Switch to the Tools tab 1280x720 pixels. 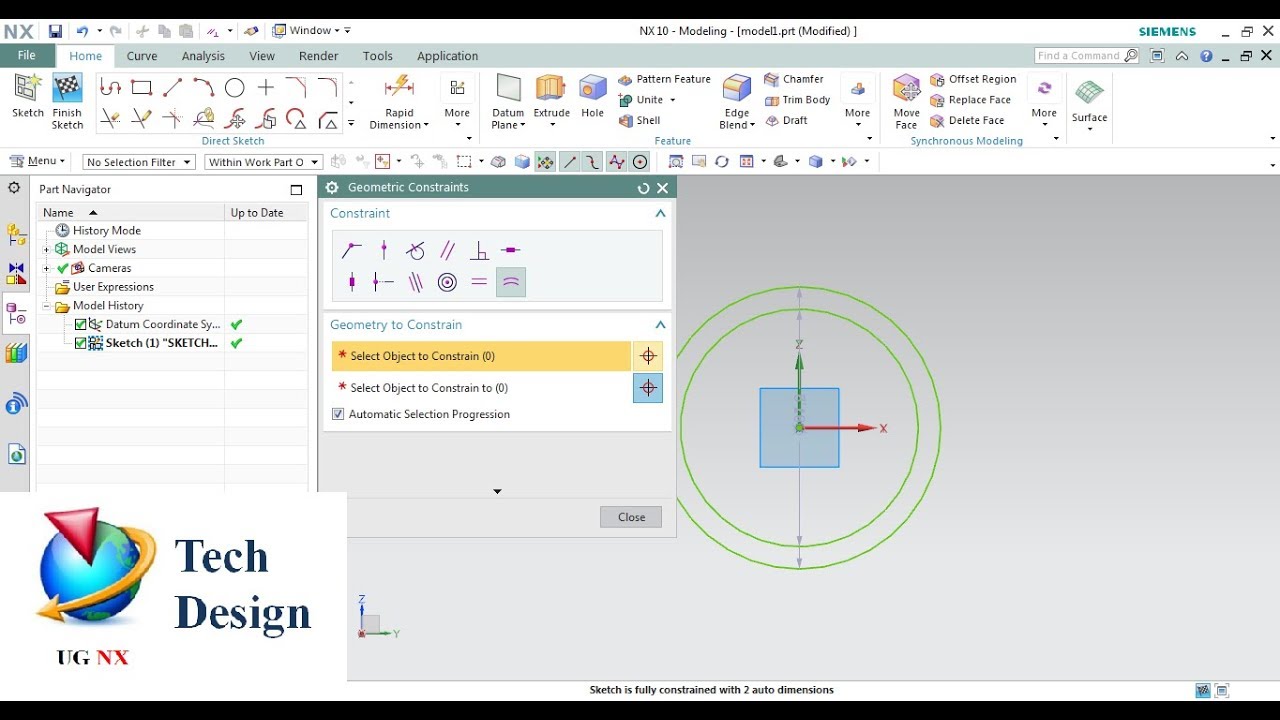(x=377, y=56)
